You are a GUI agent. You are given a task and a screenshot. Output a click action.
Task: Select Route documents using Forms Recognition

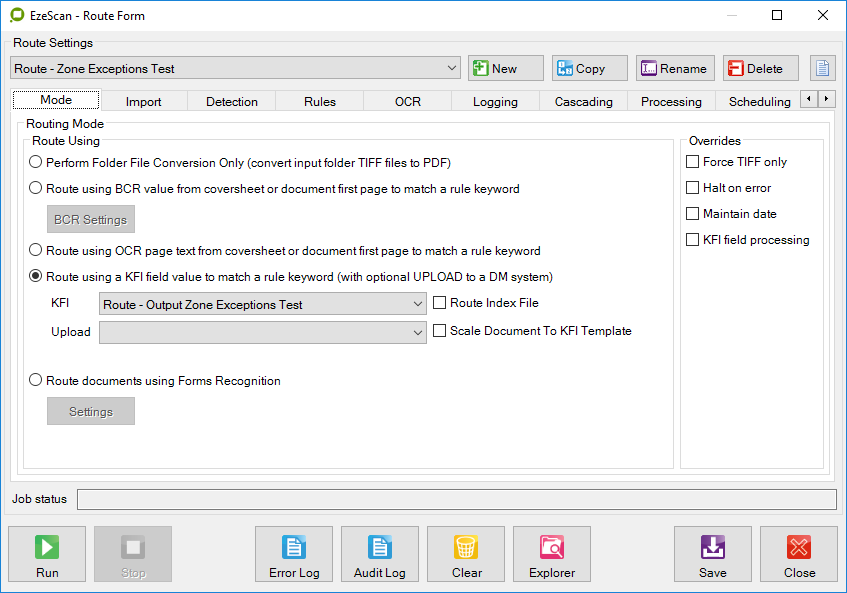(x=37, y=381)
